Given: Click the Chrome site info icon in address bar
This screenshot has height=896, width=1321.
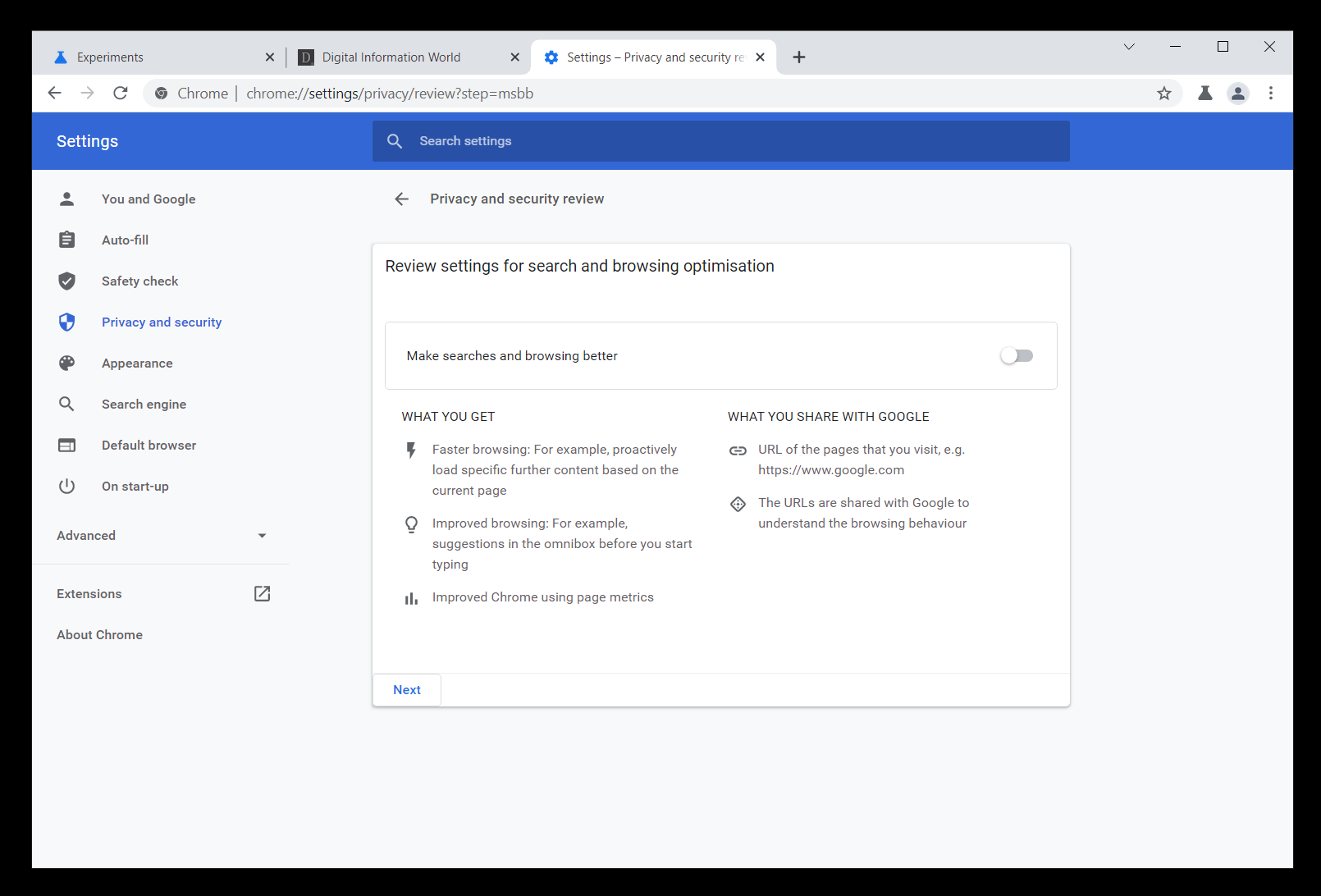Looking at the screenshot, I should [162, 94].
